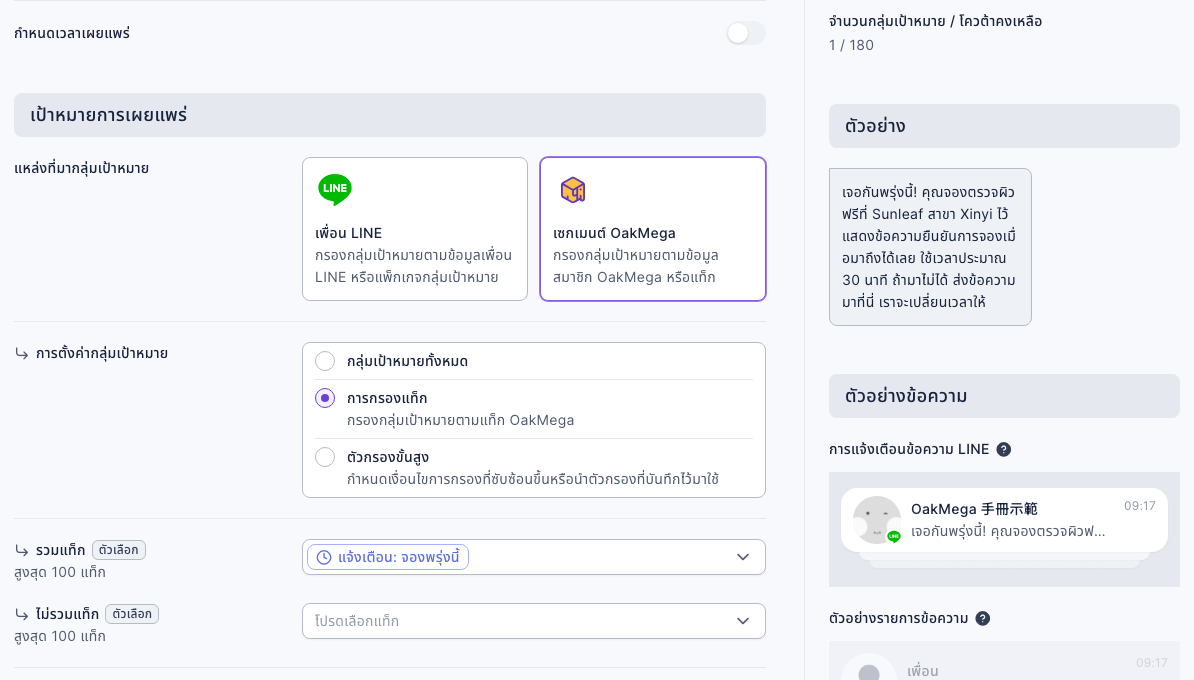The width and height of the screenshot is (1194, 680).
Task: Click the แหล่งที่มากลุ่มเป้าหมาย label
Action: coord(81,168)
